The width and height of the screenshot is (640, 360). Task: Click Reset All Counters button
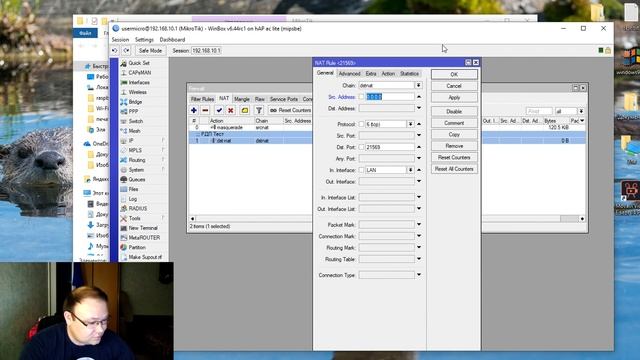point(454,169)
